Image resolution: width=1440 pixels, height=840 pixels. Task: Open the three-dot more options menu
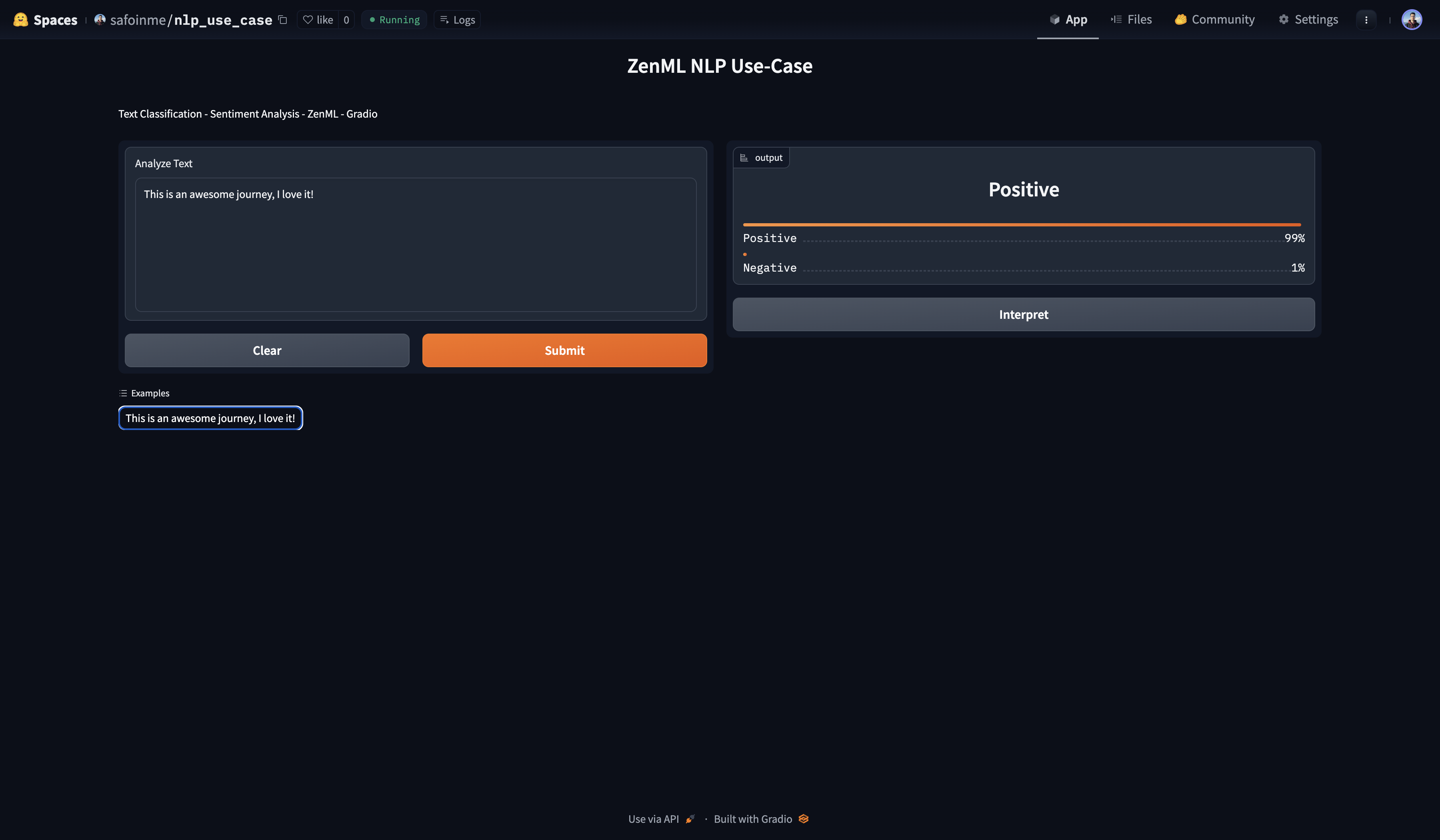(1366, 20)
